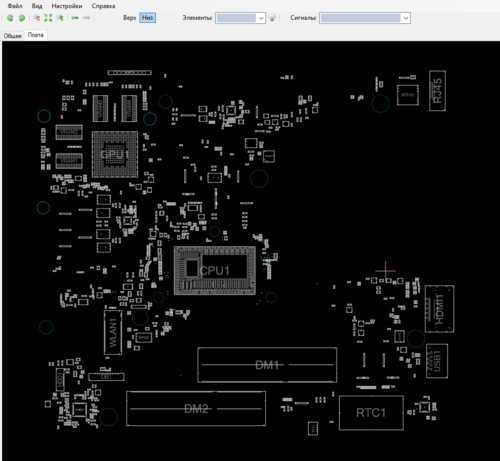Switch board view to Верх side
Viewport: 500px width, 461px height.
pos(129,18)
